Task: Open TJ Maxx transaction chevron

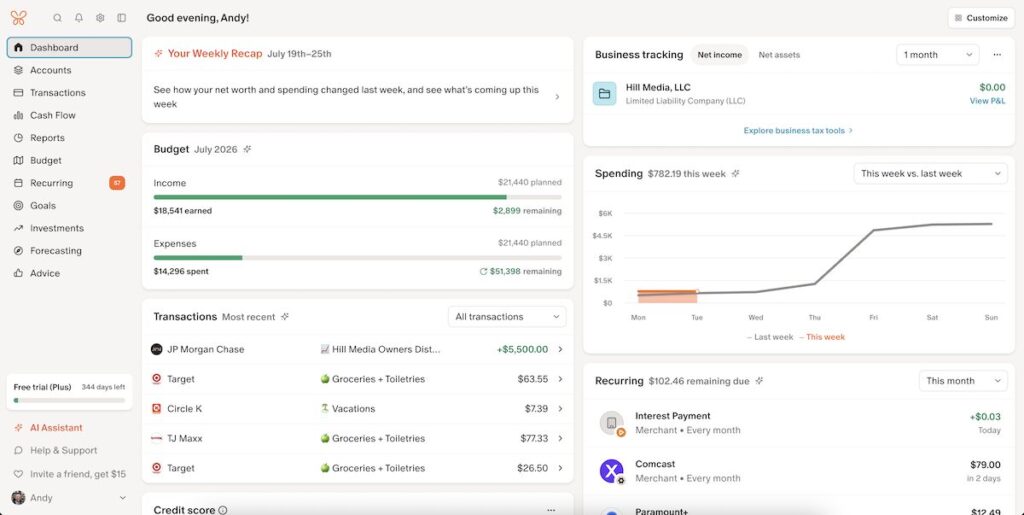Action: click(x=560, y=439)
